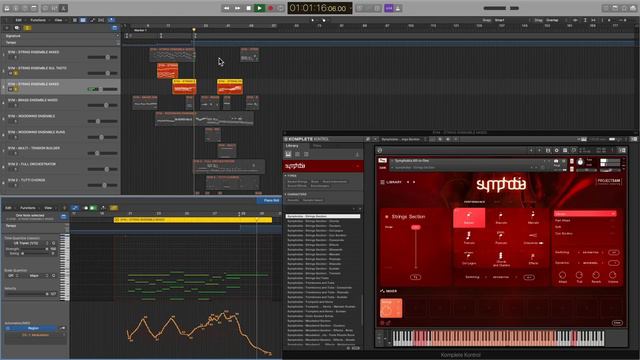Screen dimensions: 640x360
Task: Click the orange Sul Tasto region
Action: 167,71
